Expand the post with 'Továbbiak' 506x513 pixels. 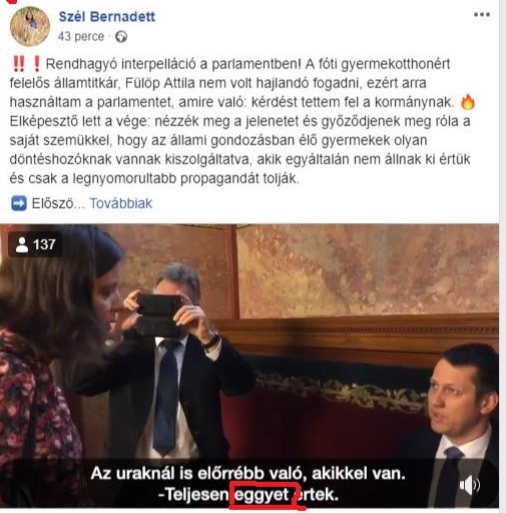121,203
